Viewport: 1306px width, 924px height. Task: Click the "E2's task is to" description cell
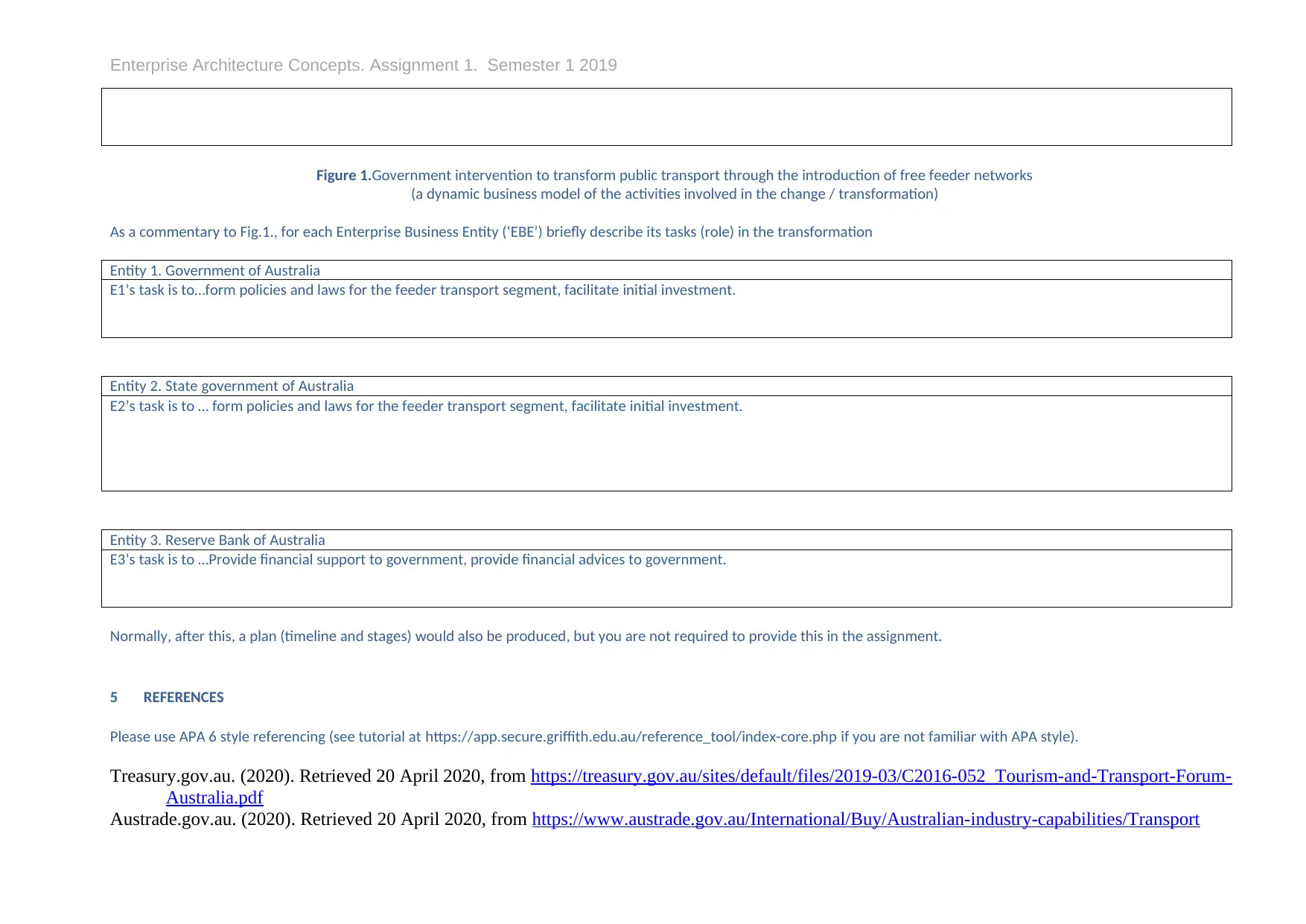click(x=666, y=443)
